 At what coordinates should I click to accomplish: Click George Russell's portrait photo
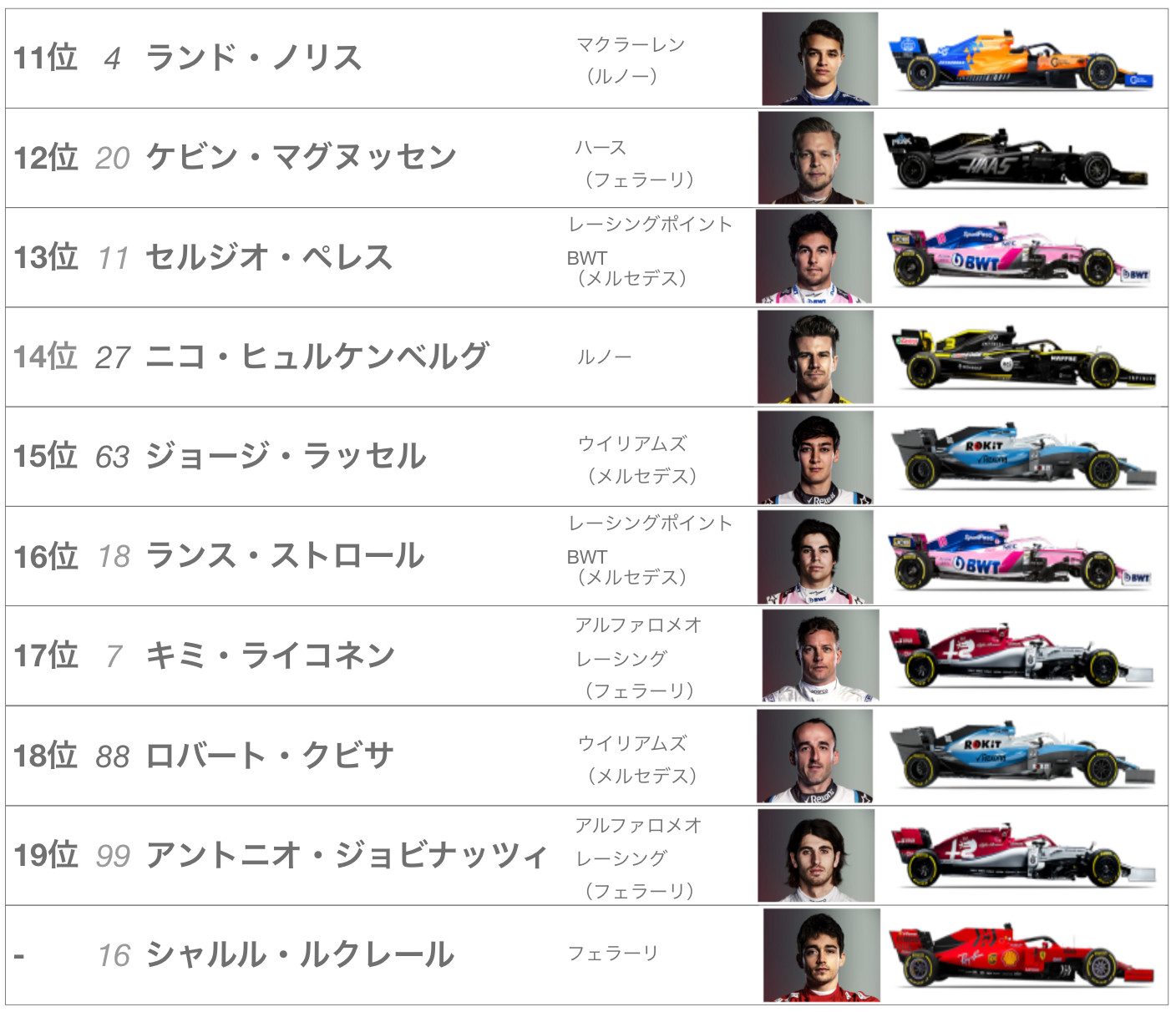tap(815, 457)
